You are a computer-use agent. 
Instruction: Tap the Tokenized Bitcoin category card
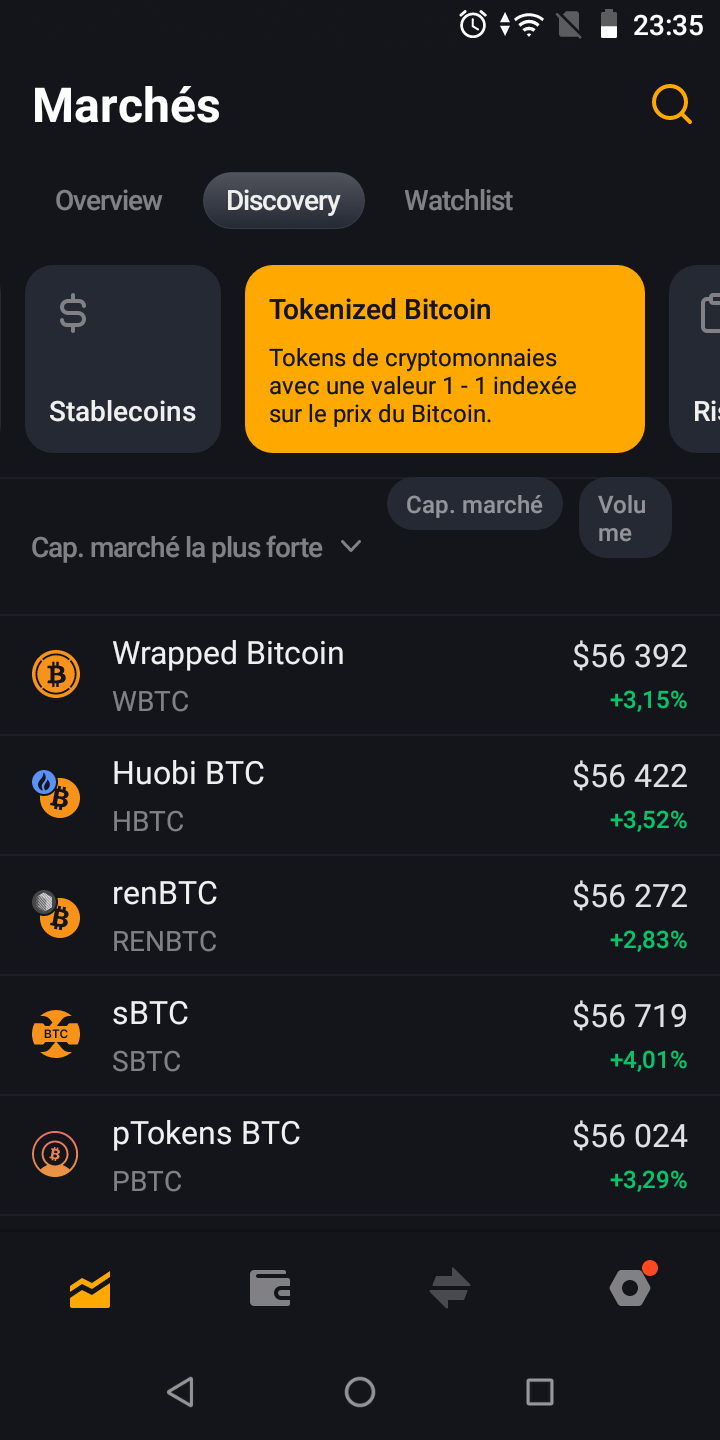tap(444, 359)
